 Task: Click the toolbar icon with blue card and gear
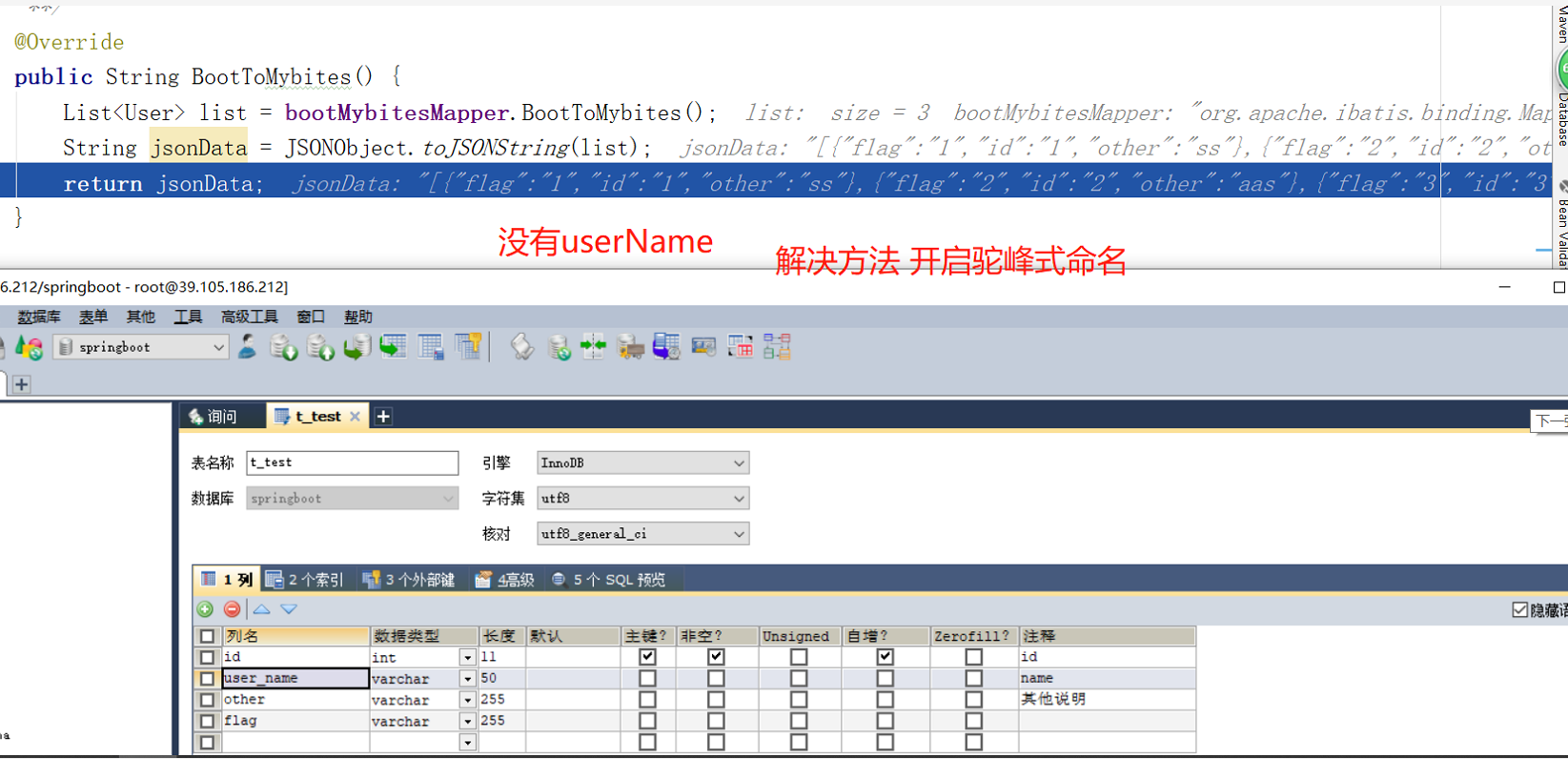click(x=703, y=347)
